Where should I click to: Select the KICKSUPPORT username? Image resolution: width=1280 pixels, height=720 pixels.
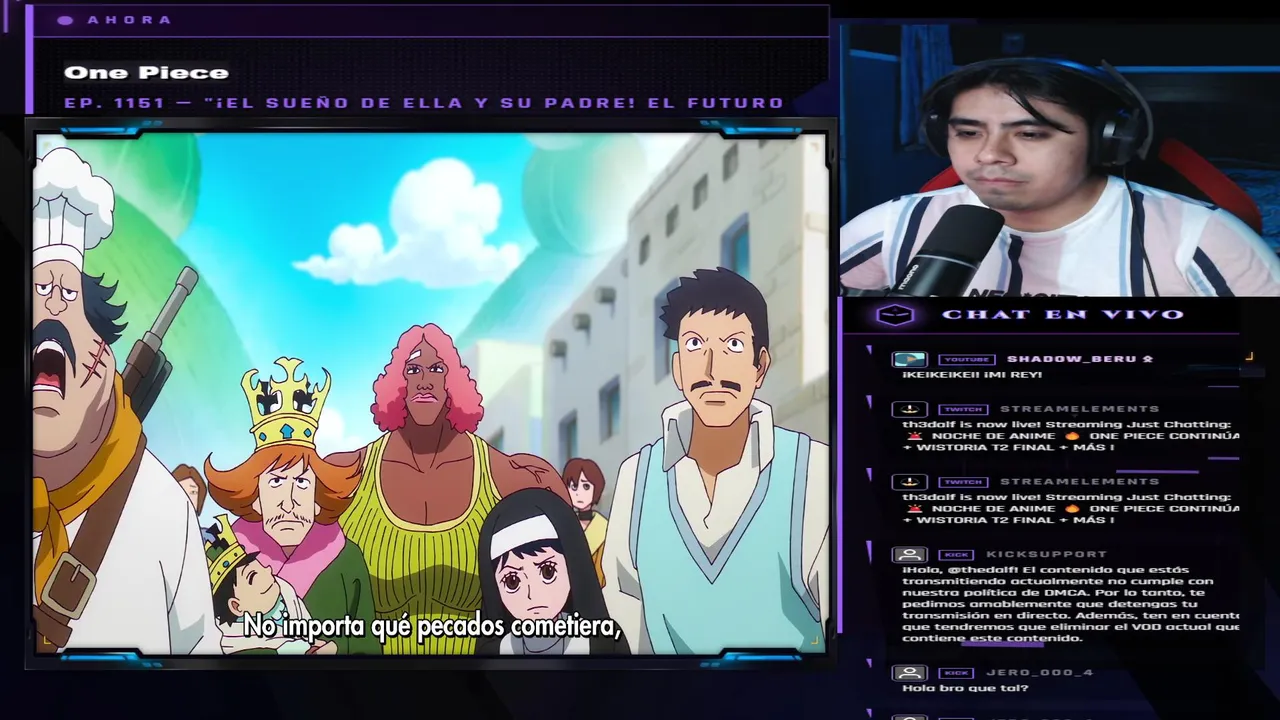point(1046,555)
